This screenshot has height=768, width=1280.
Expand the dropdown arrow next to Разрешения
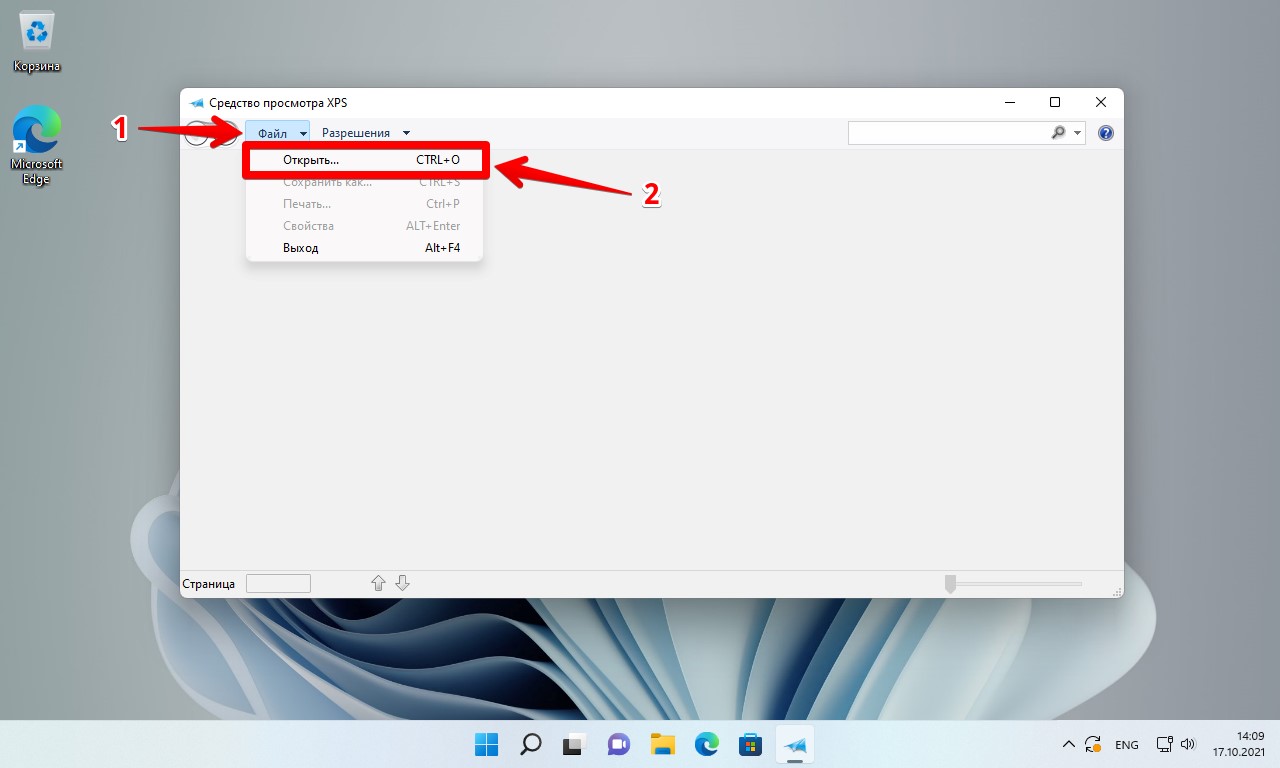click(406, 133)
